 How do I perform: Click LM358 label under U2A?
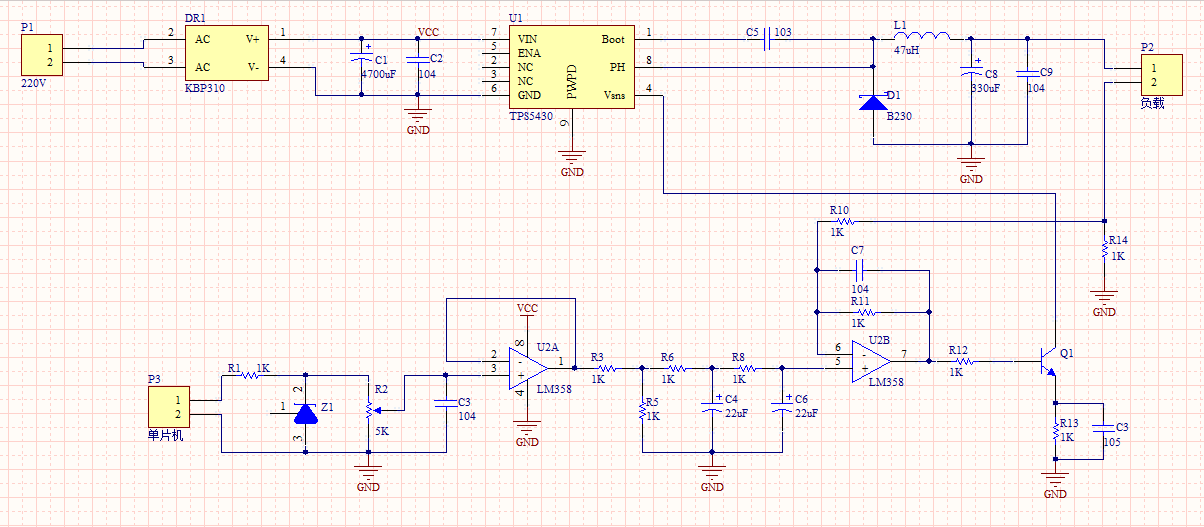tap(554, 389)
